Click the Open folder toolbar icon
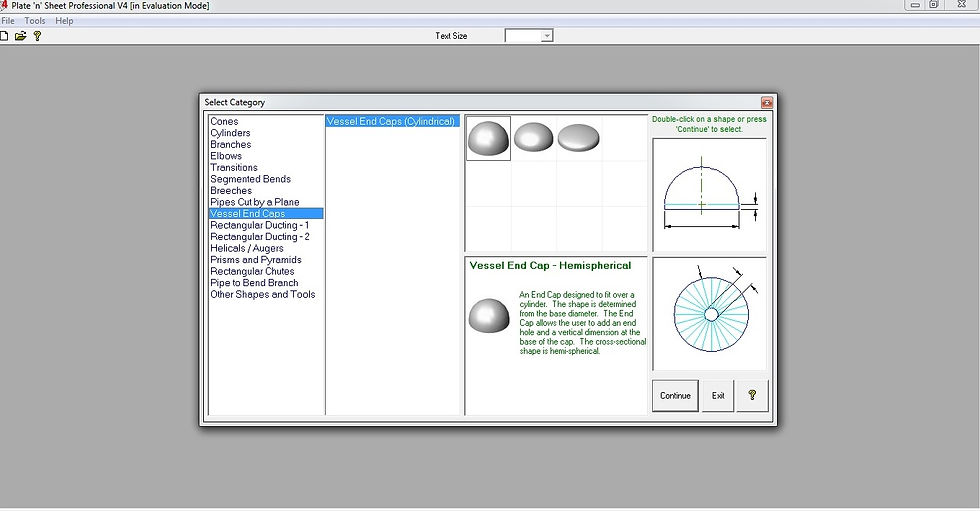Image resolution: width=980 pixels, height=511 pixels. [20, 36]
